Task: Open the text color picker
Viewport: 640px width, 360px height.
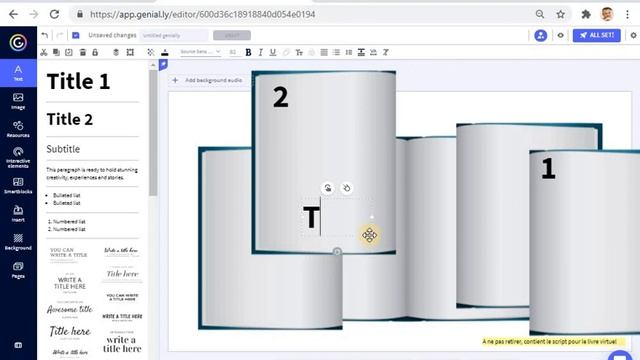Action: tap(164, 52)
